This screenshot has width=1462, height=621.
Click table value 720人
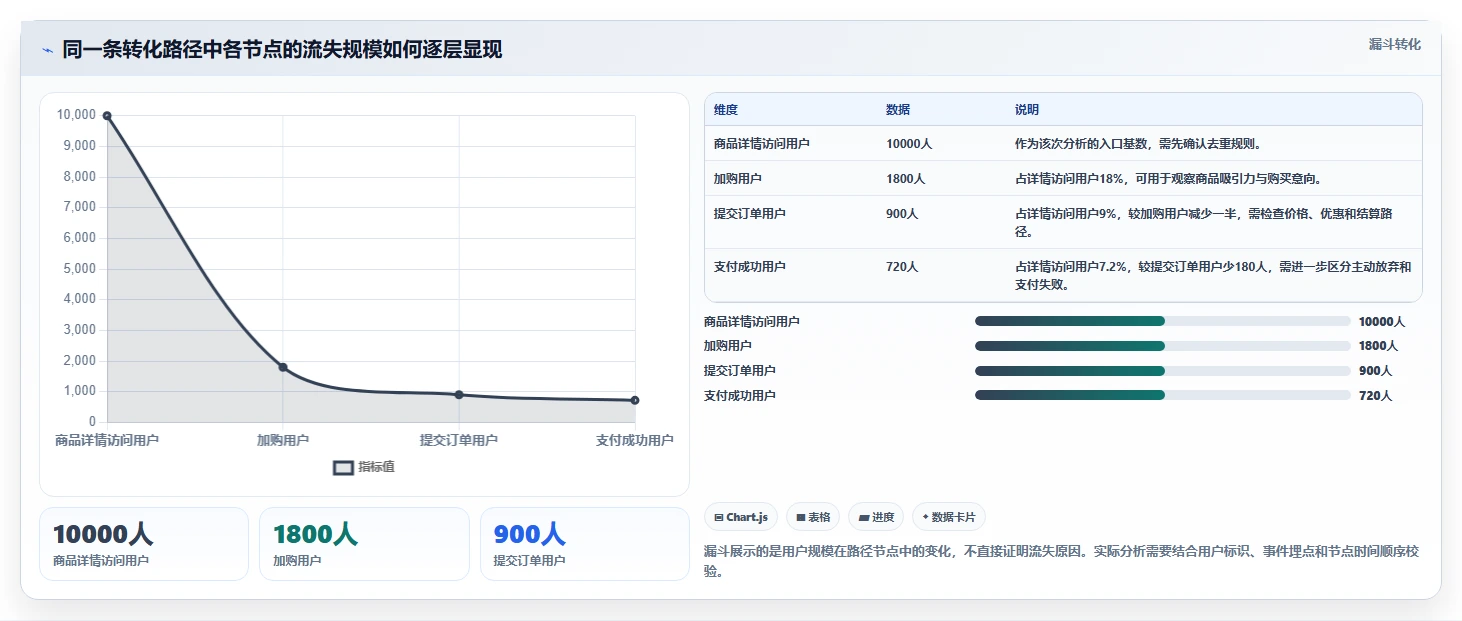(902, 267)
